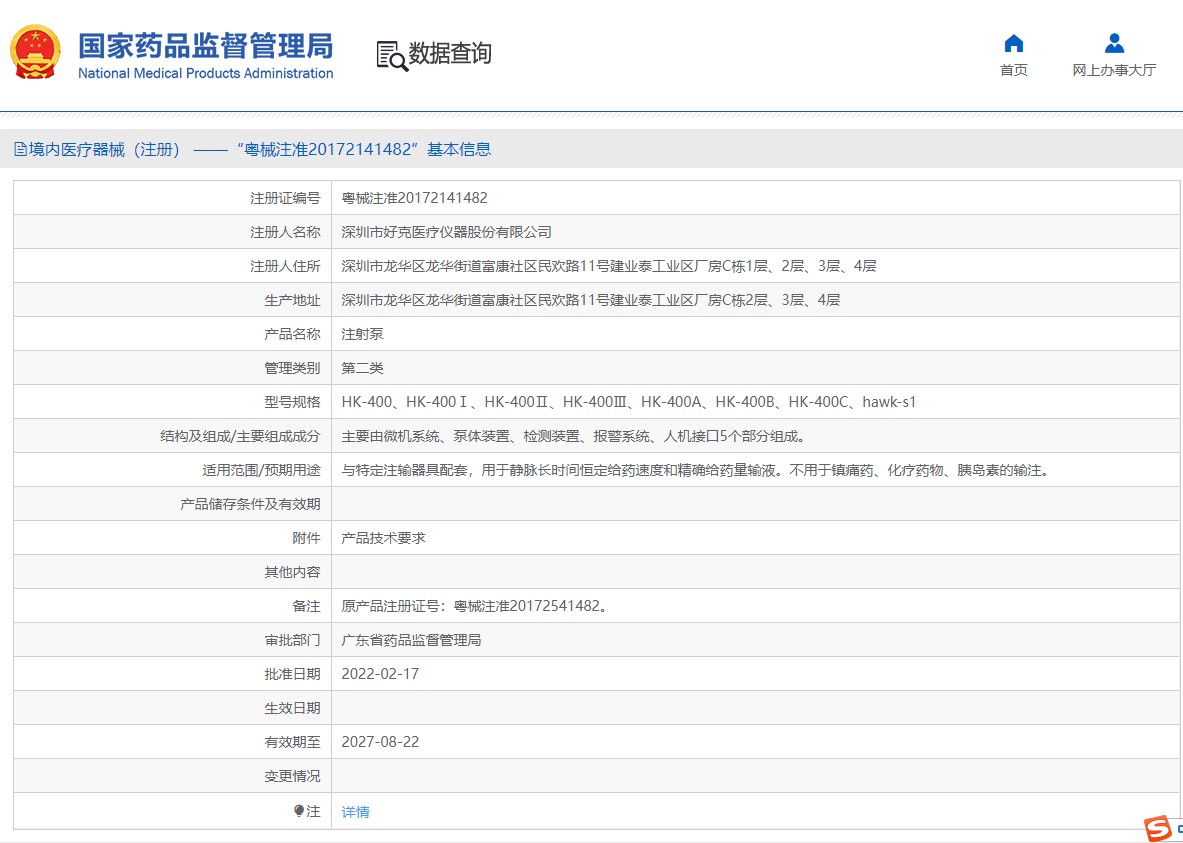Click the 数据查询 heading text
This screenshot has width=1183, height=843.
coord(450,54)
